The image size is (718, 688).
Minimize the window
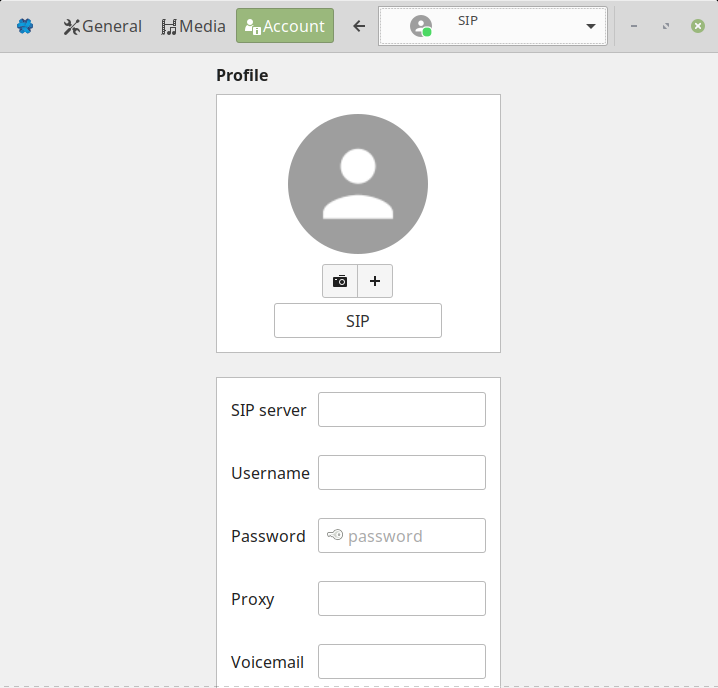click(634, 26)
